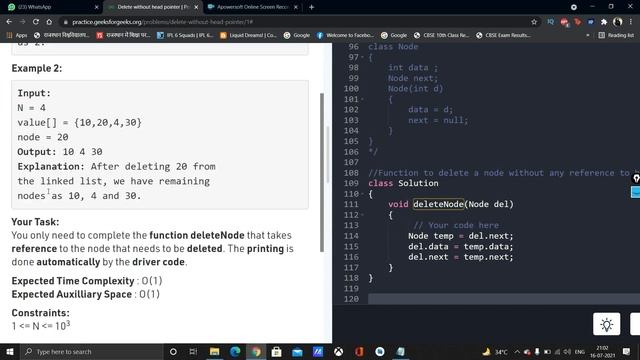Open Task View from the taskbar
The width and height of the screenshot is (640, 360).
coord(193,351)
